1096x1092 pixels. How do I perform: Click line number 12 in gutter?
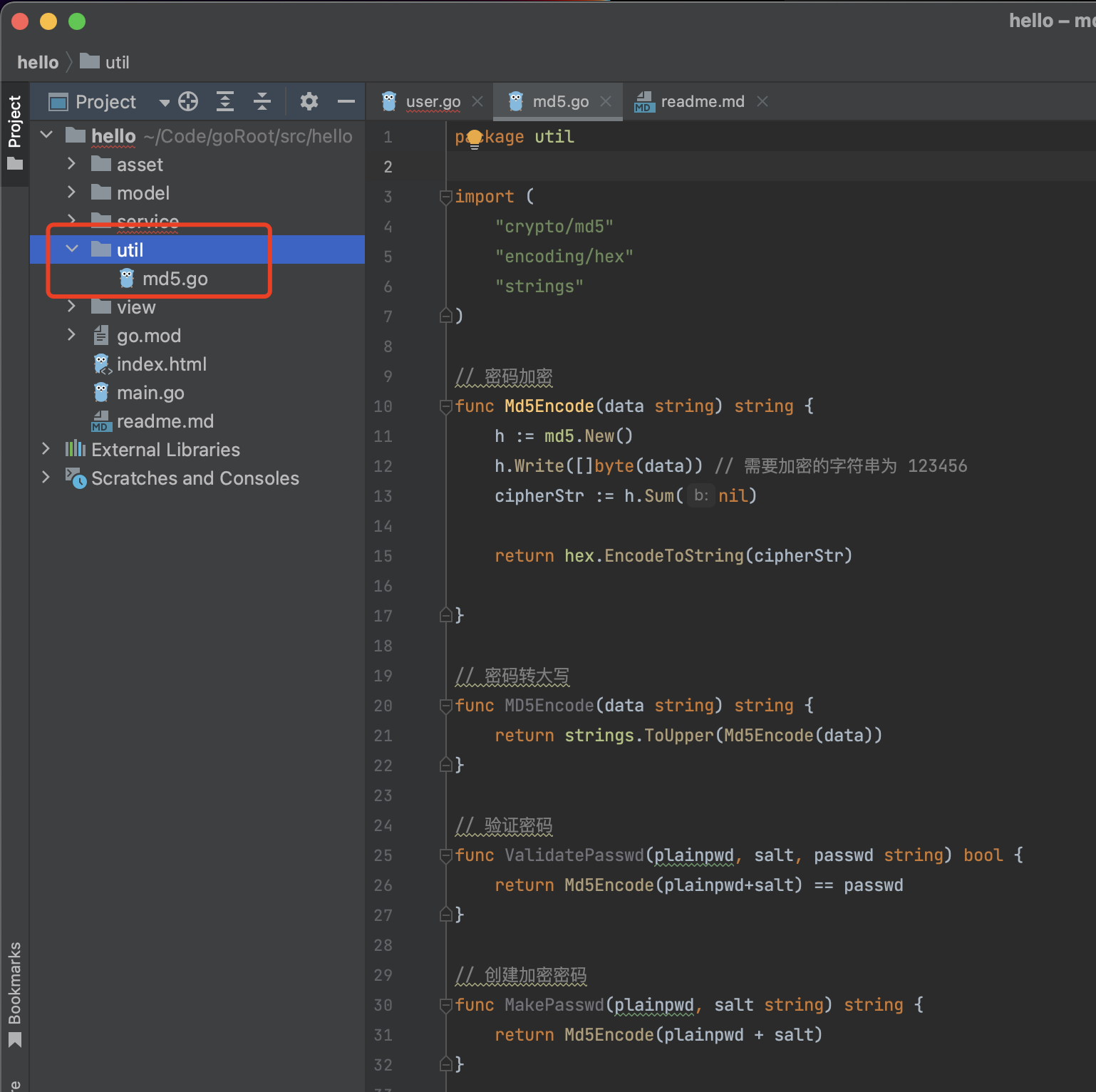(x=383, y=466)
